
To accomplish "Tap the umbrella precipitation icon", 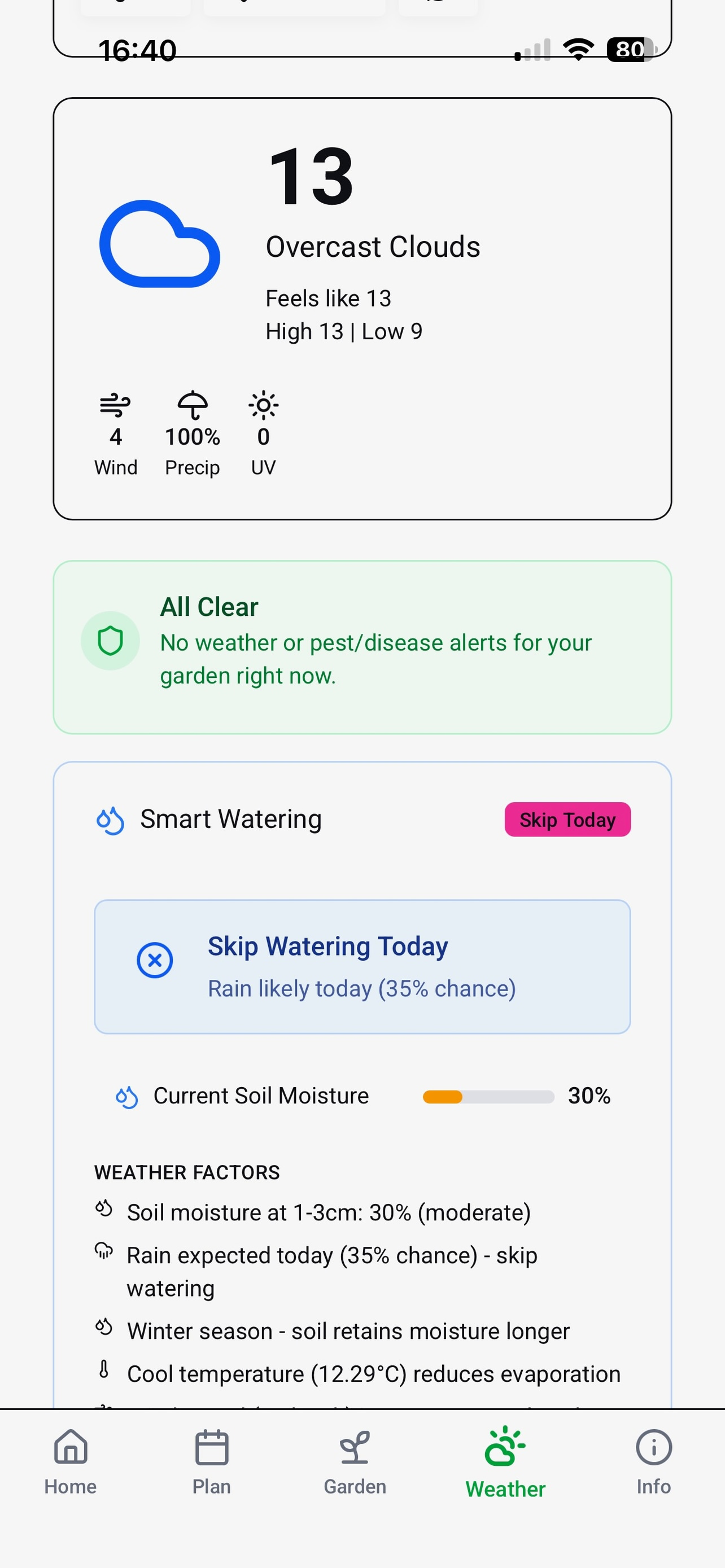I will point(193,405).
